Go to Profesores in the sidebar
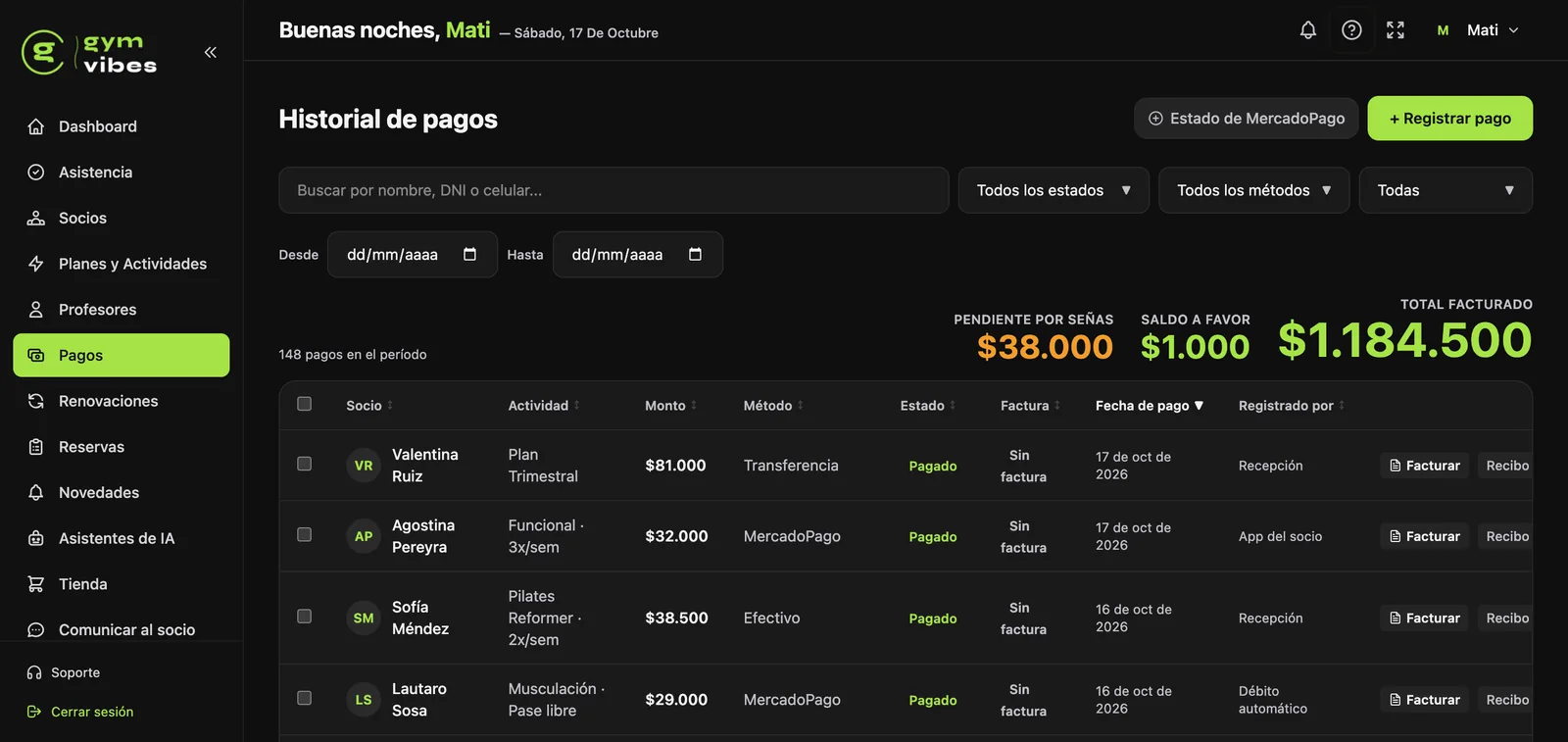The height and width of the screenshot is (742, 1568). (122, 310)
